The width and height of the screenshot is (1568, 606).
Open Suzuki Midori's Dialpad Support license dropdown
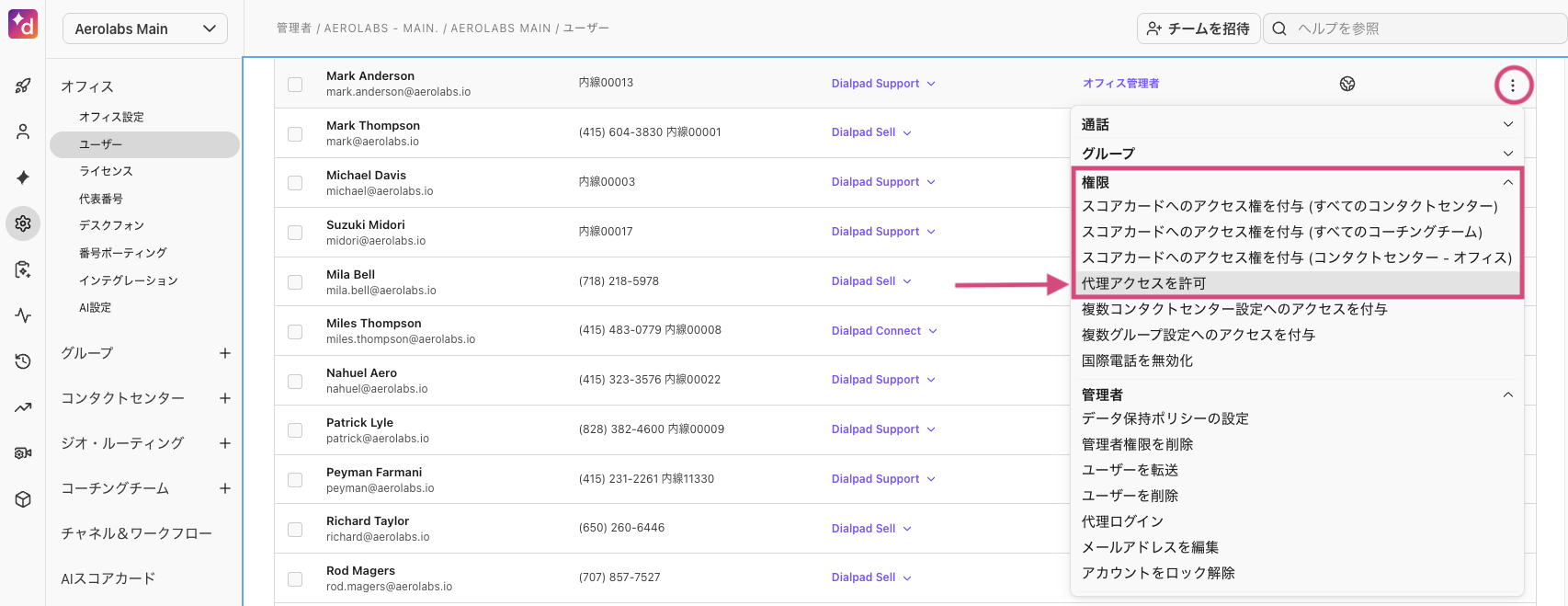tap(883, 232)
